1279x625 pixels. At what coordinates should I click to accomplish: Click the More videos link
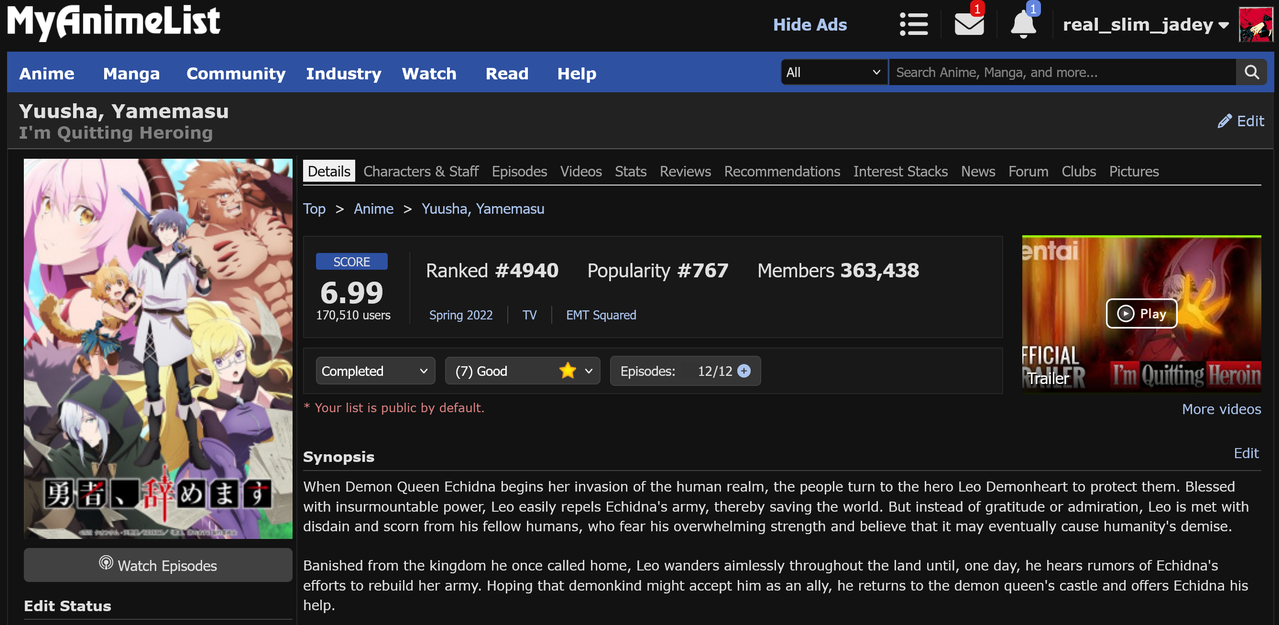(1221, 409)
